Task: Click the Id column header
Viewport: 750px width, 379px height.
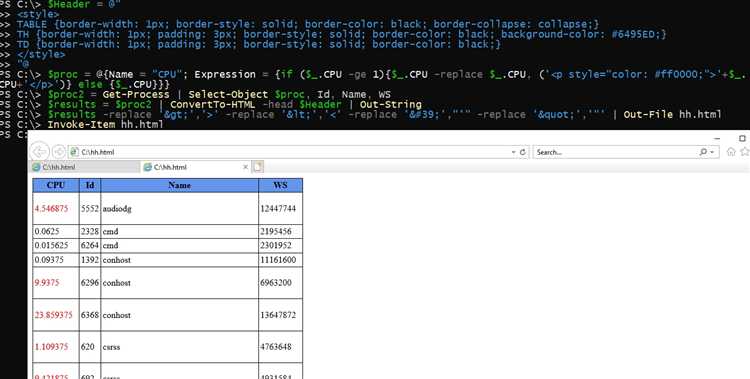Action: 90,185
